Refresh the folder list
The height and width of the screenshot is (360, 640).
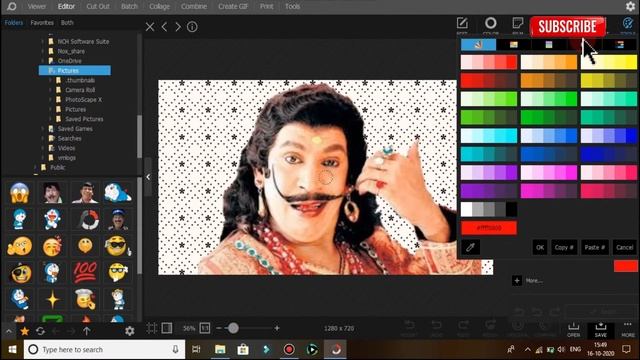tap(40, 331)
